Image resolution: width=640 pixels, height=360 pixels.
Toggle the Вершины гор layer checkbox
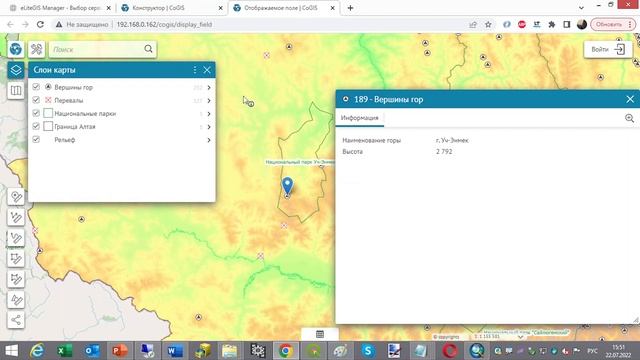coord(36,87)
